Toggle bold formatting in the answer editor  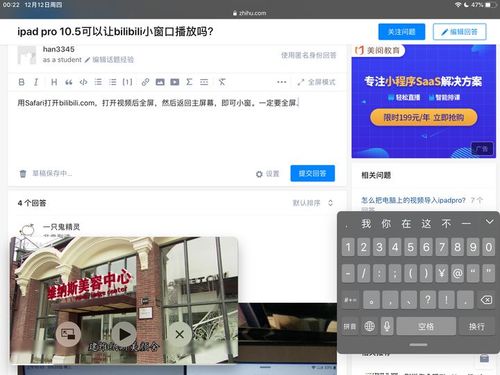[x=21, y=82]
